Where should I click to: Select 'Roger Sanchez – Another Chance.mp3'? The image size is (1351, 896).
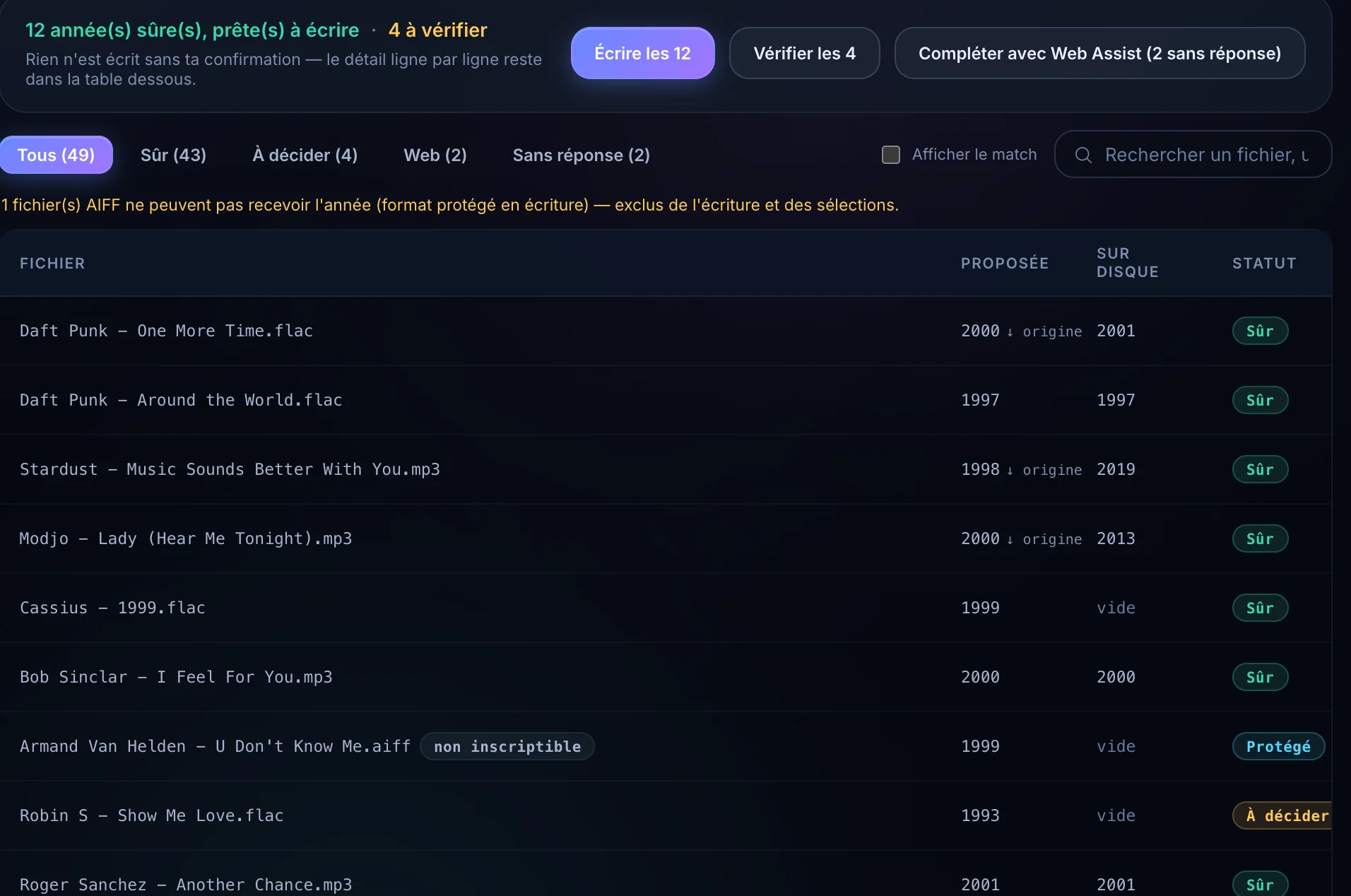point(186,885)
